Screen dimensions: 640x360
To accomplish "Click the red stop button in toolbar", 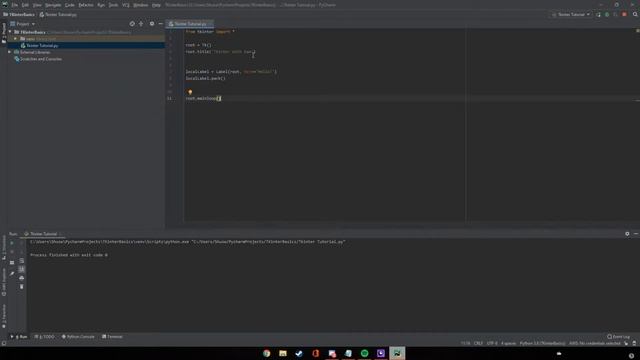I will (624, 14).
